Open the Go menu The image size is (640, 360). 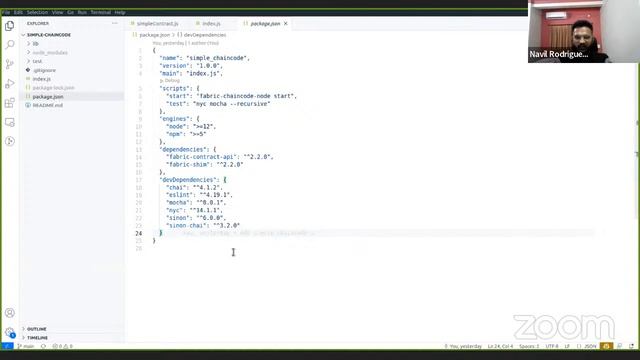click(x=71, y=12)
